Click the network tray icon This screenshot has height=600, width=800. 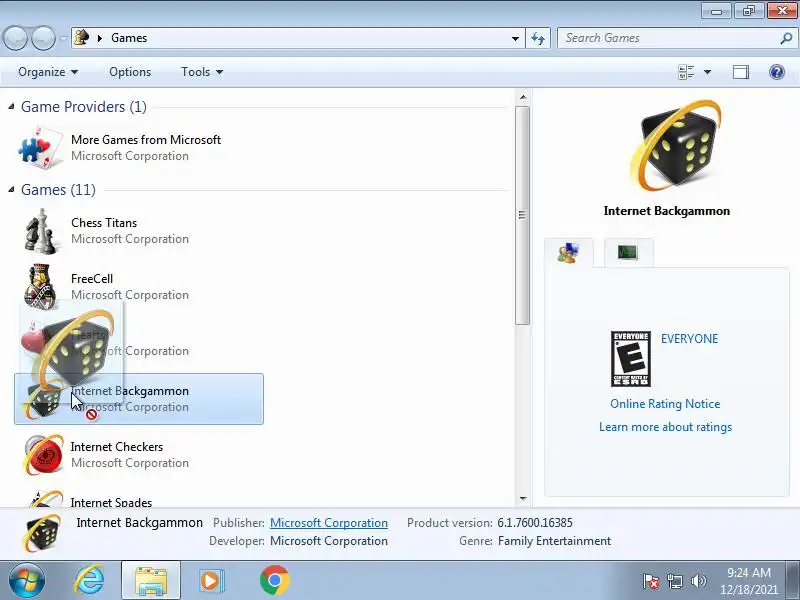point(674,581)
